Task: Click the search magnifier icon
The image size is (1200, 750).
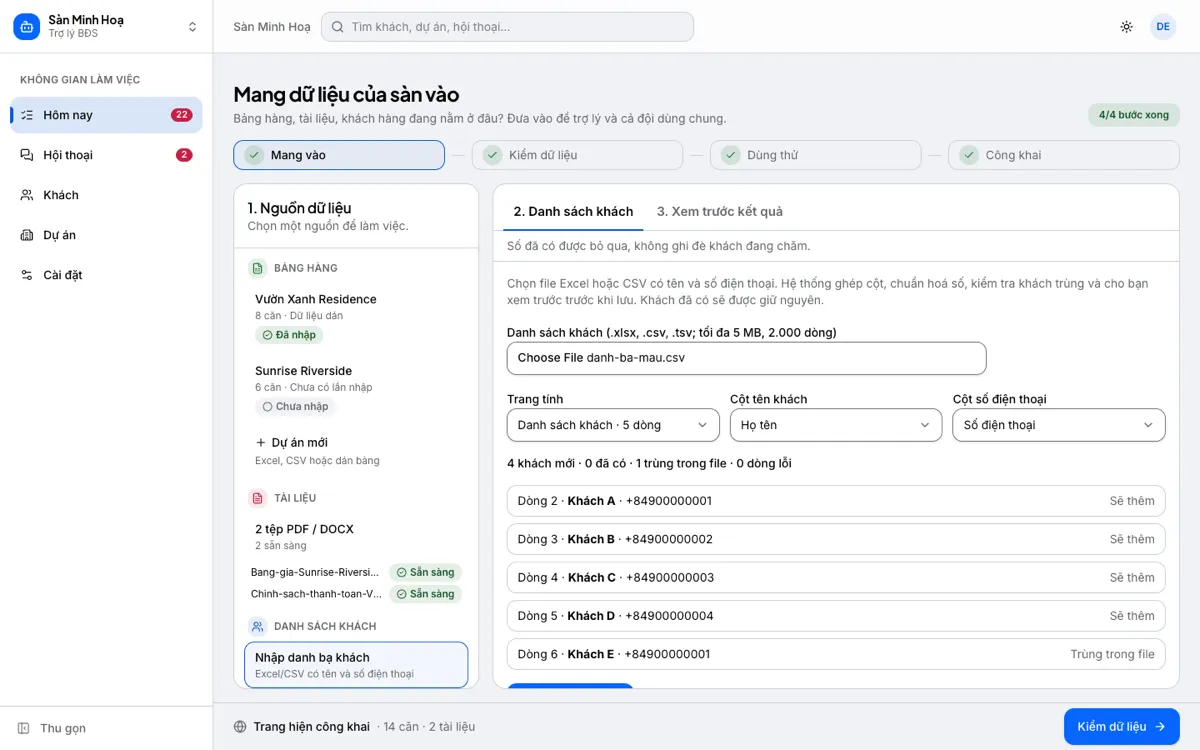Action: pos(338,27)
